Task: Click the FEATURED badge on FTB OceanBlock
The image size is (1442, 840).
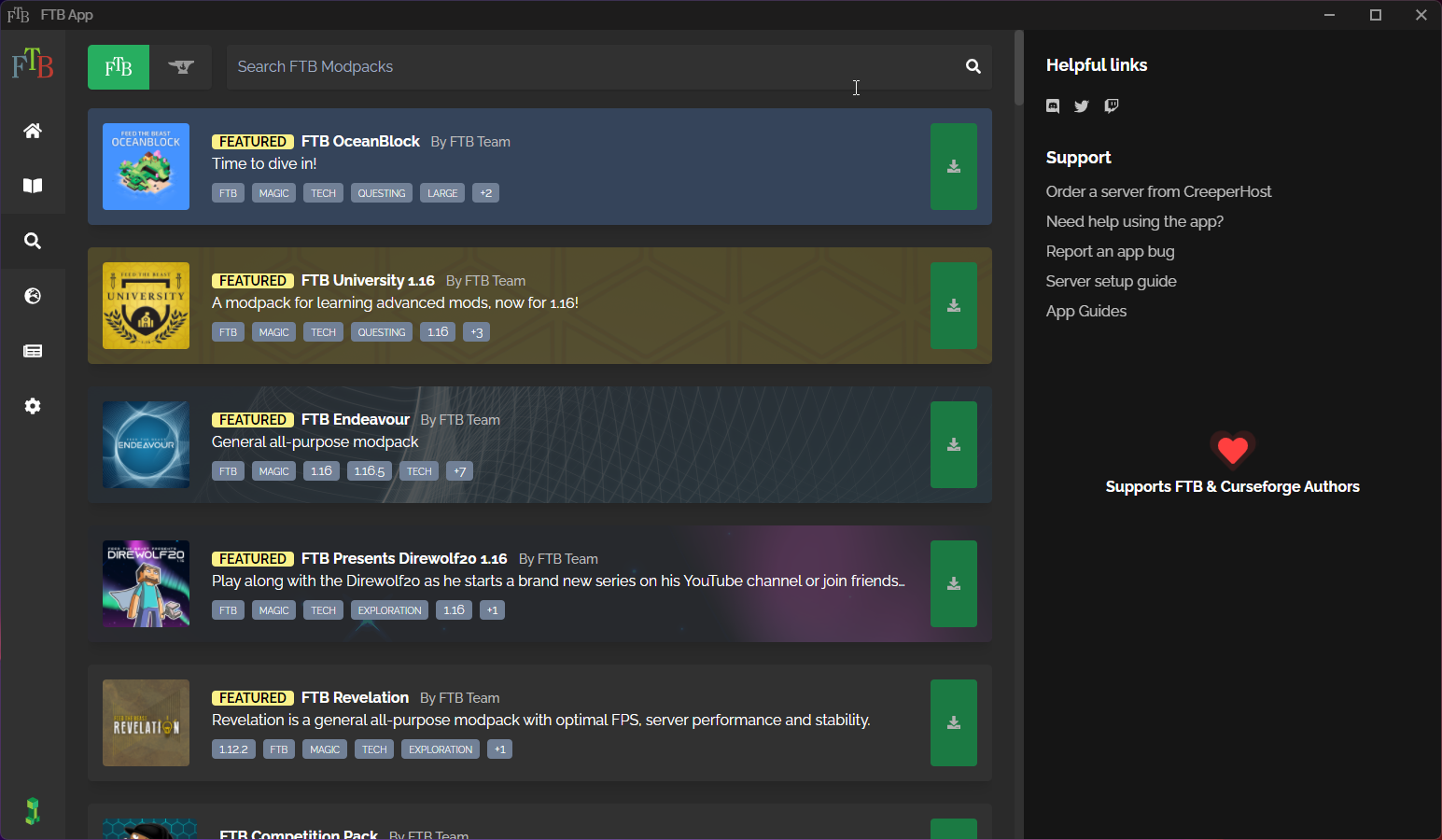Action: pos(253,142)
